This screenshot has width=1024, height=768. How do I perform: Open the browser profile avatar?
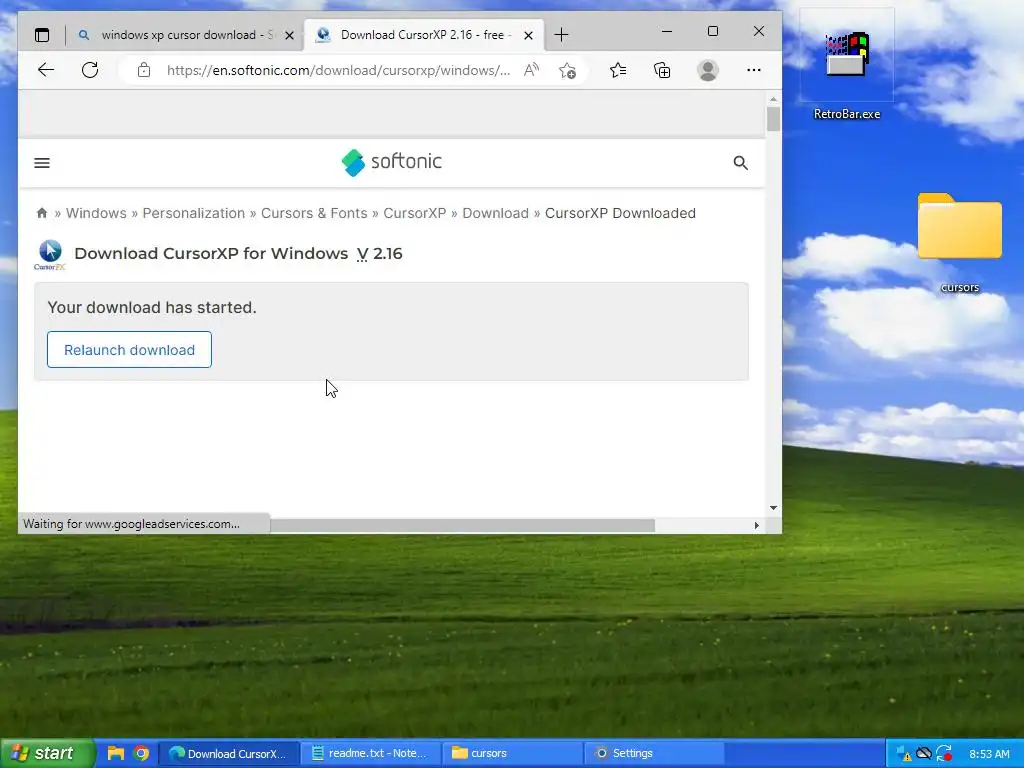pyautogui.click(x=707, y=70)
